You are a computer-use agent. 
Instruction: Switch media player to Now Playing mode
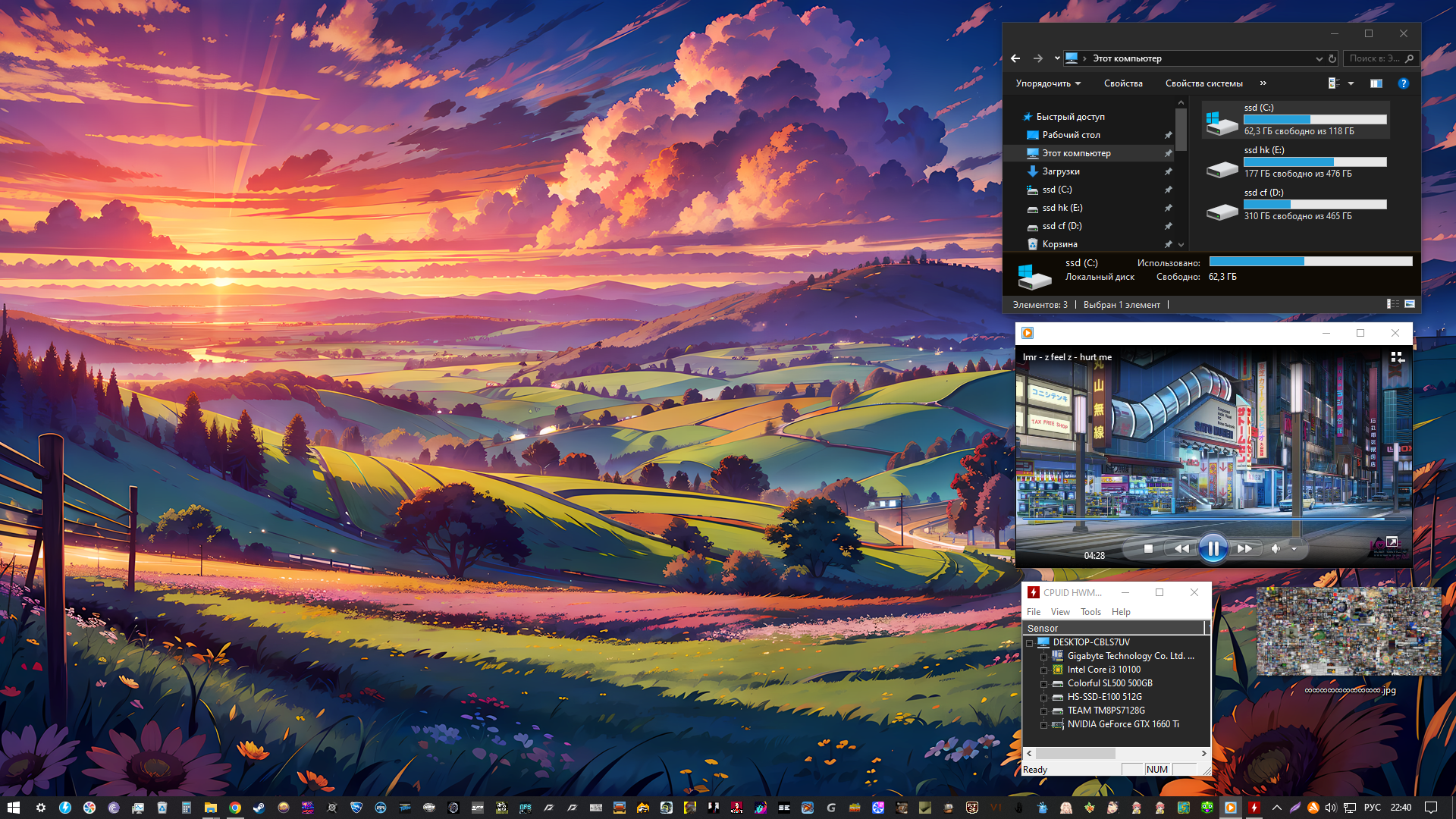pos(1398,357)
